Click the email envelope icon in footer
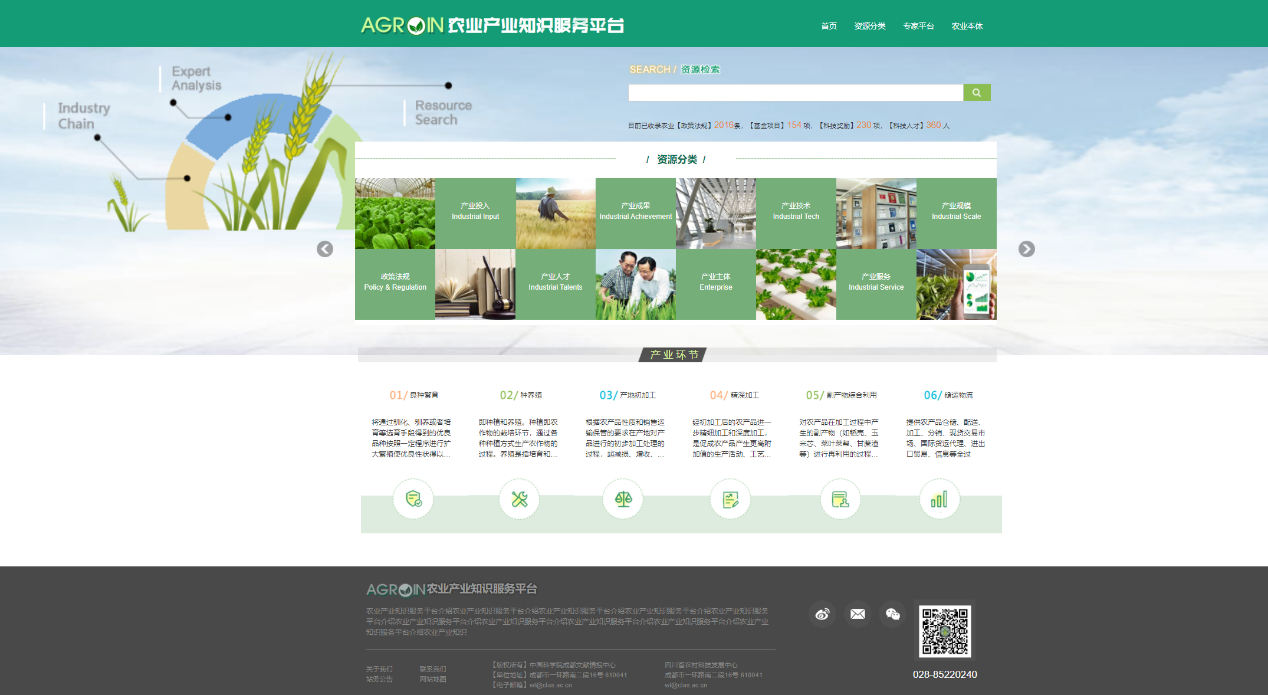Screen dimensions: 1268x695 coord(857,614)
